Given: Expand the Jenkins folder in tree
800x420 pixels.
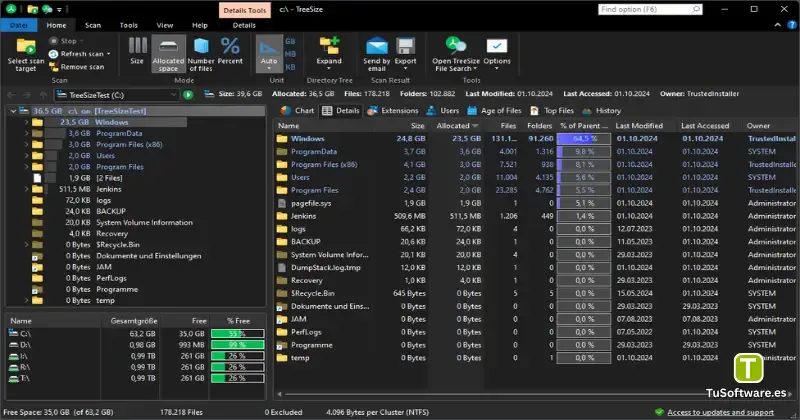Looking at the screenshot, I should [x=26, y=189].
